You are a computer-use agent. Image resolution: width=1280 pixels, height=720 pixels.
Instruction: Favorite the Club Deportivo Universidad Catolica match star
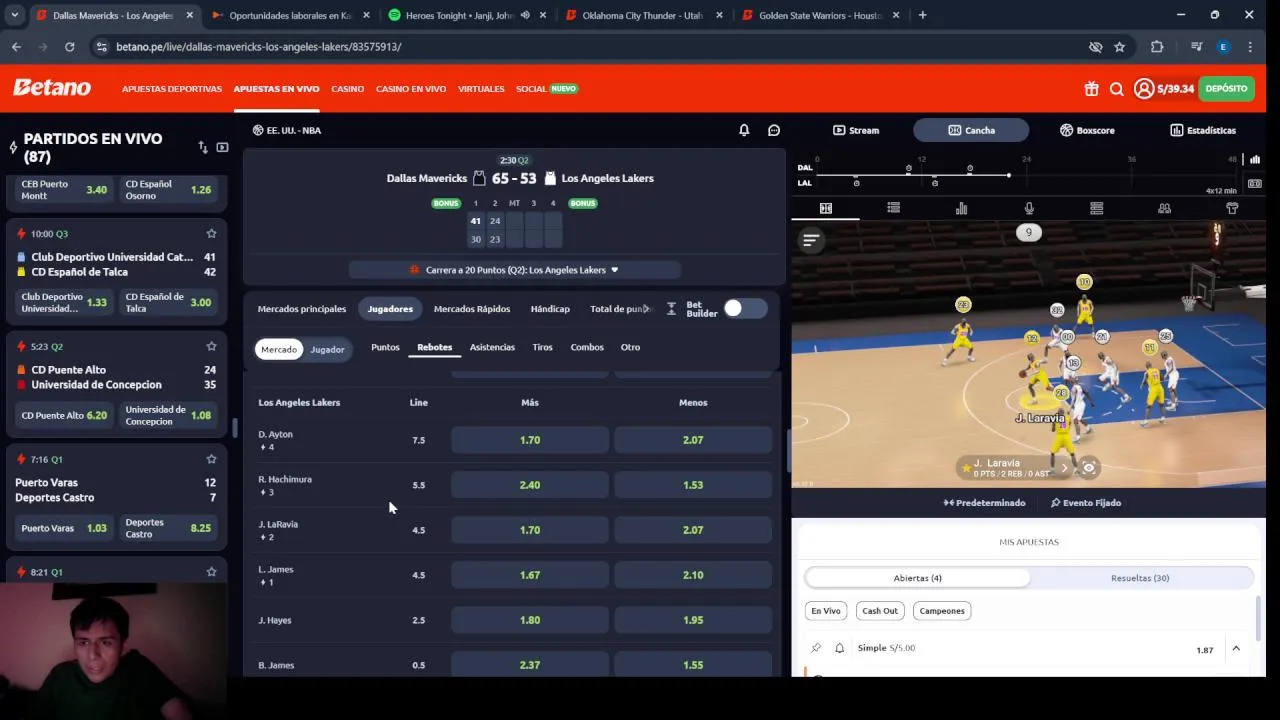coord(211,233)
